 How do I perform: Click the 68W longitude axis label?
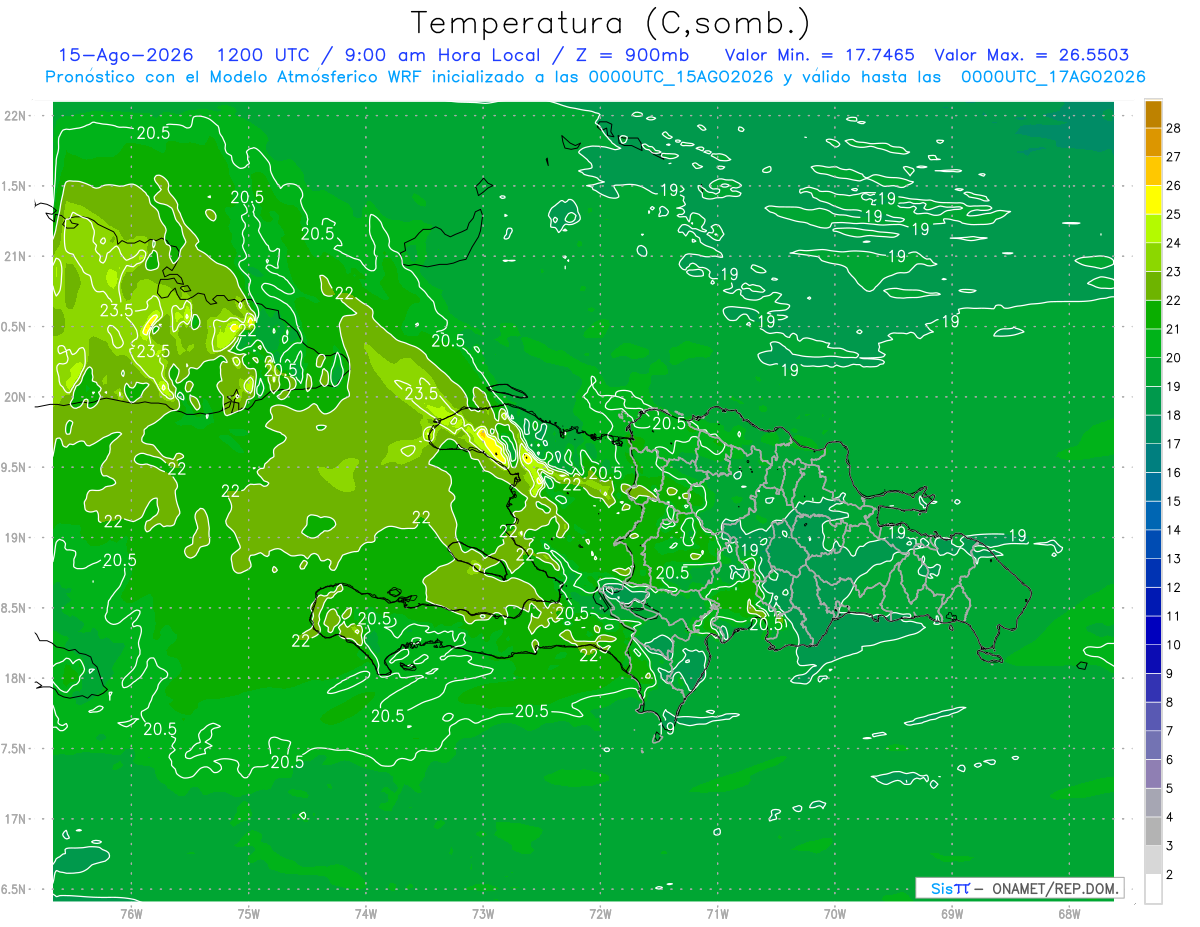click(1068, 913)
